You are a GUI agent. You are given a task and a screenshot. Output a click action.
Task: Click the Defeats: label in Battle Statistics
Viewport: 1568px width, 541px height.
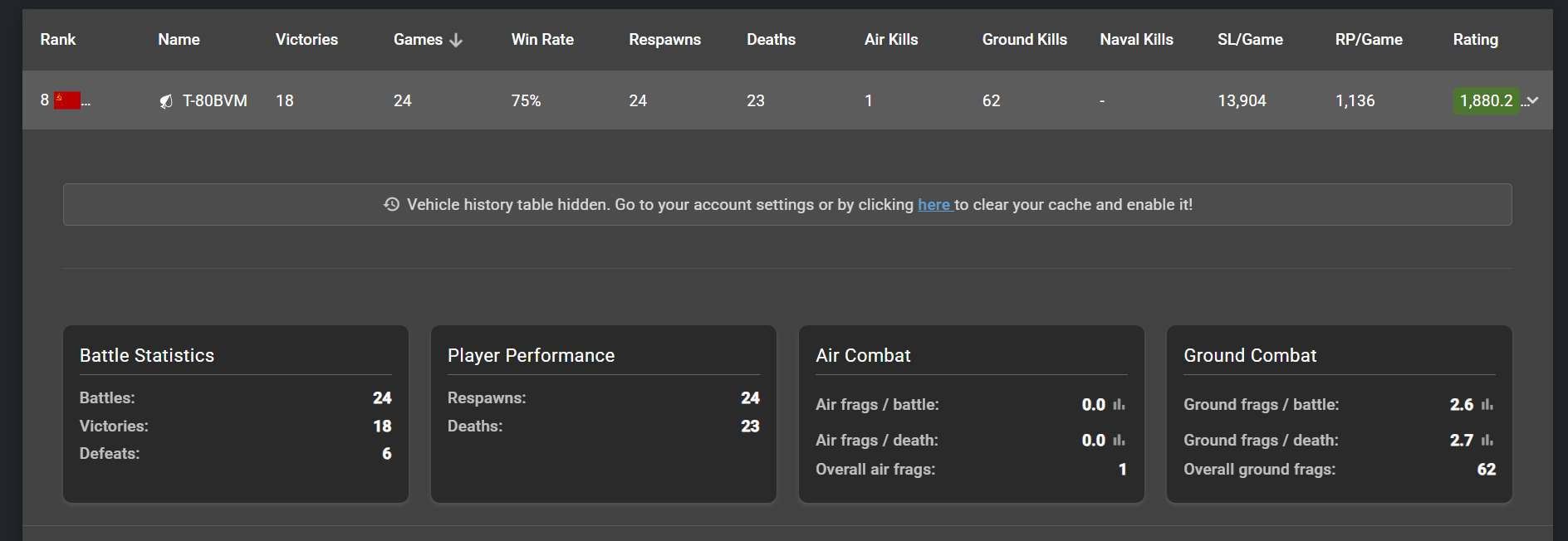pyautogui.click(x=110, y=454)
